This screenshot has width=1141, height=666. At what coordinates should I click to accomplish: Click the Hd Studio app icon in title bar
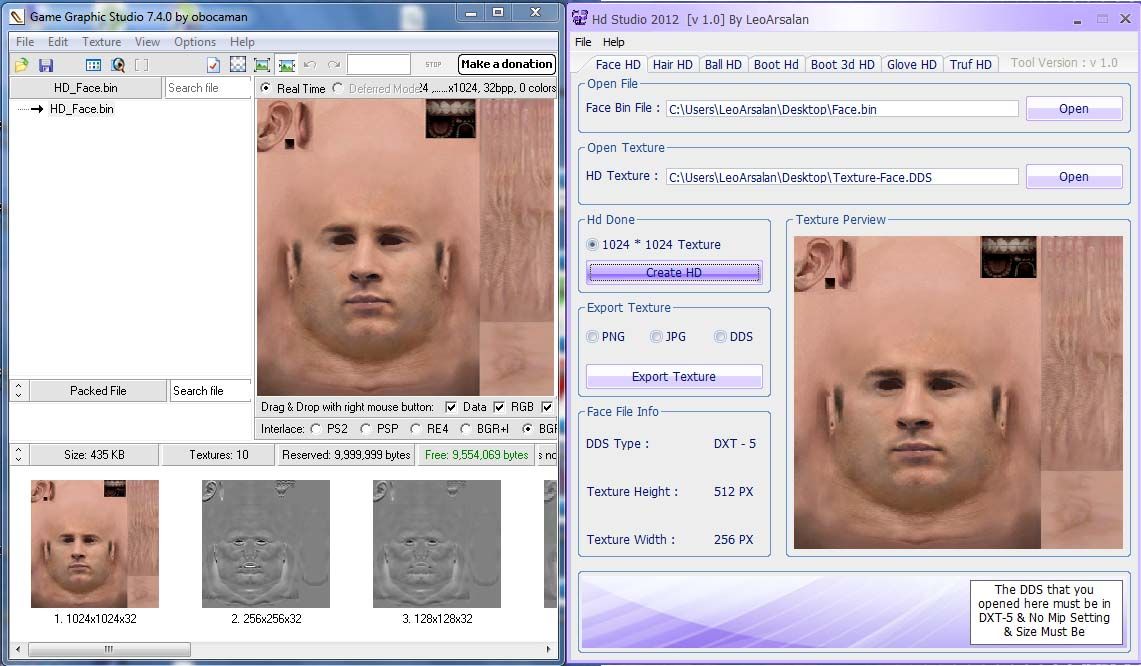coord(580,18)
